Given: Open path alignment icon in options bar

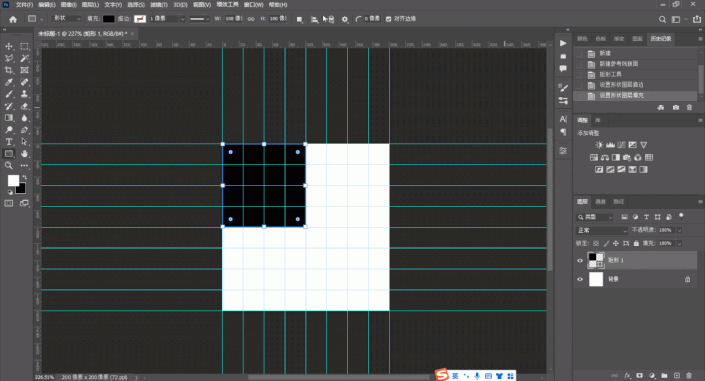Looking at the screenshot, I should pos(314,19).
